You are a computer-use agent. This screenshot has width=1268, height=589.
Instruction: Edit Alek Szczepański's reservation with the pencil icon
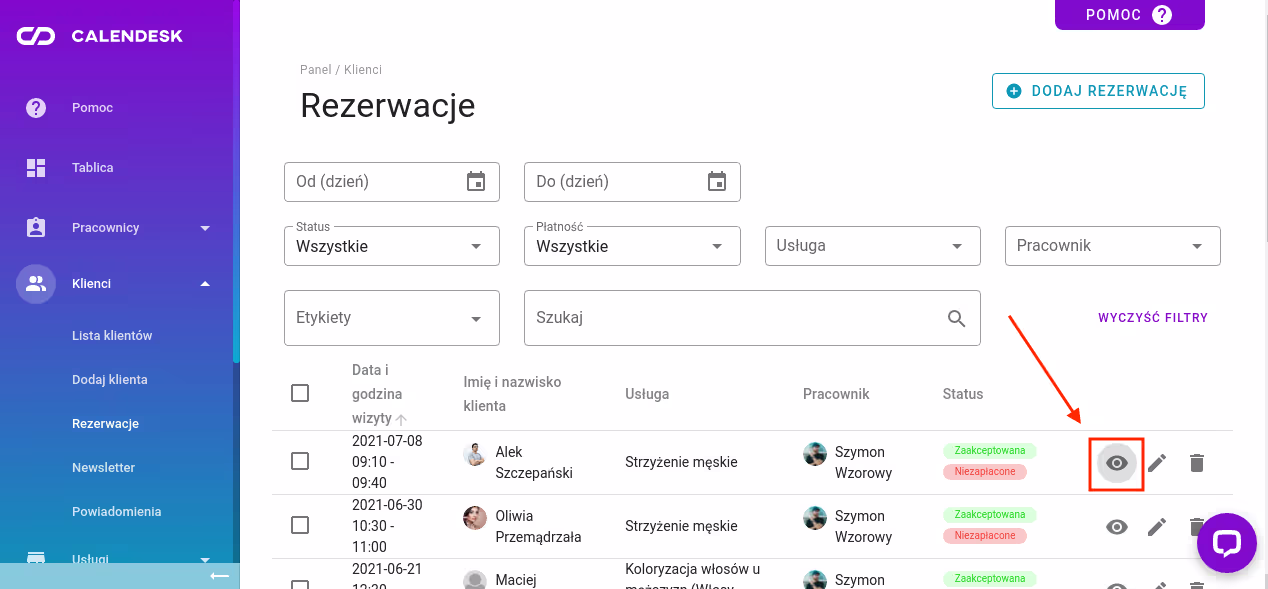point(1157,462)
